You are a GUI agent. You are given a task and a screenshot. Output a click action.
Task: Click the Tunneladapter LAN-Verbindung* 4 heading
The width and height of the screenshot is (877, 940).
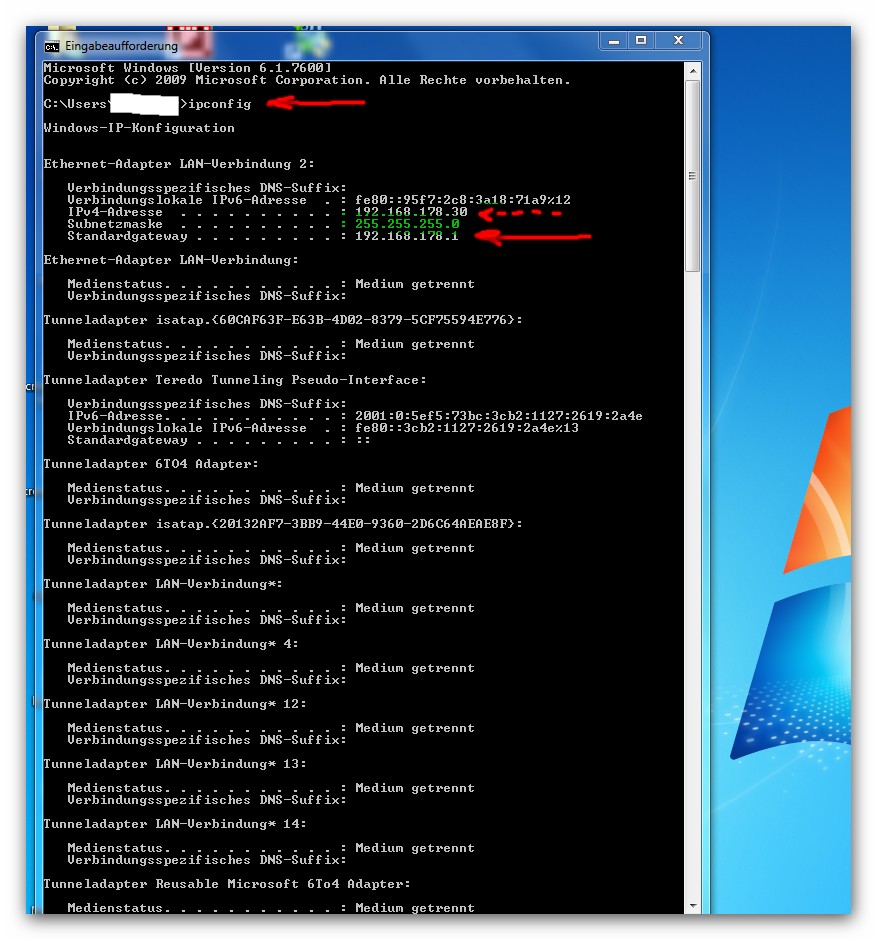(171, 643)
